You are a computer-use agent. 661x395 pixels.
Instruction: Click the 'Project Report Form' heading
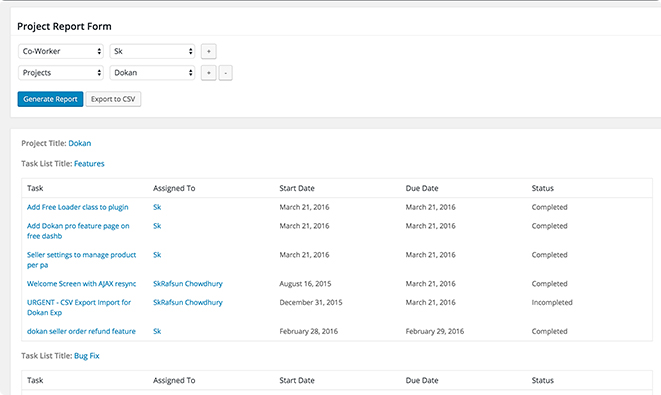point(64,27)
